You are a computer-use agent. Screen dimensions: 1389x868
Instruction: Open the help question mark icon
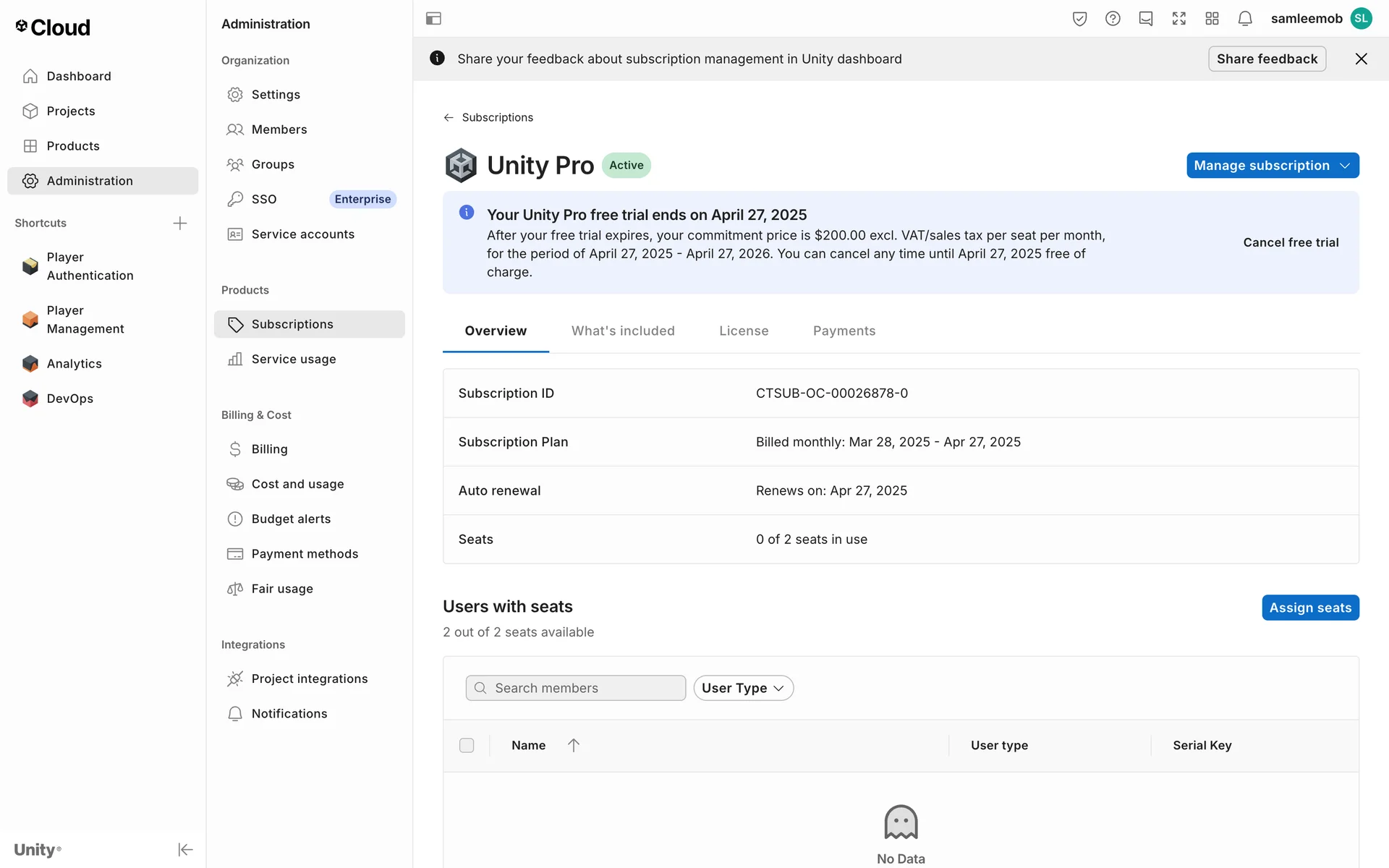pyautogui.click(x=1113, y=19)
